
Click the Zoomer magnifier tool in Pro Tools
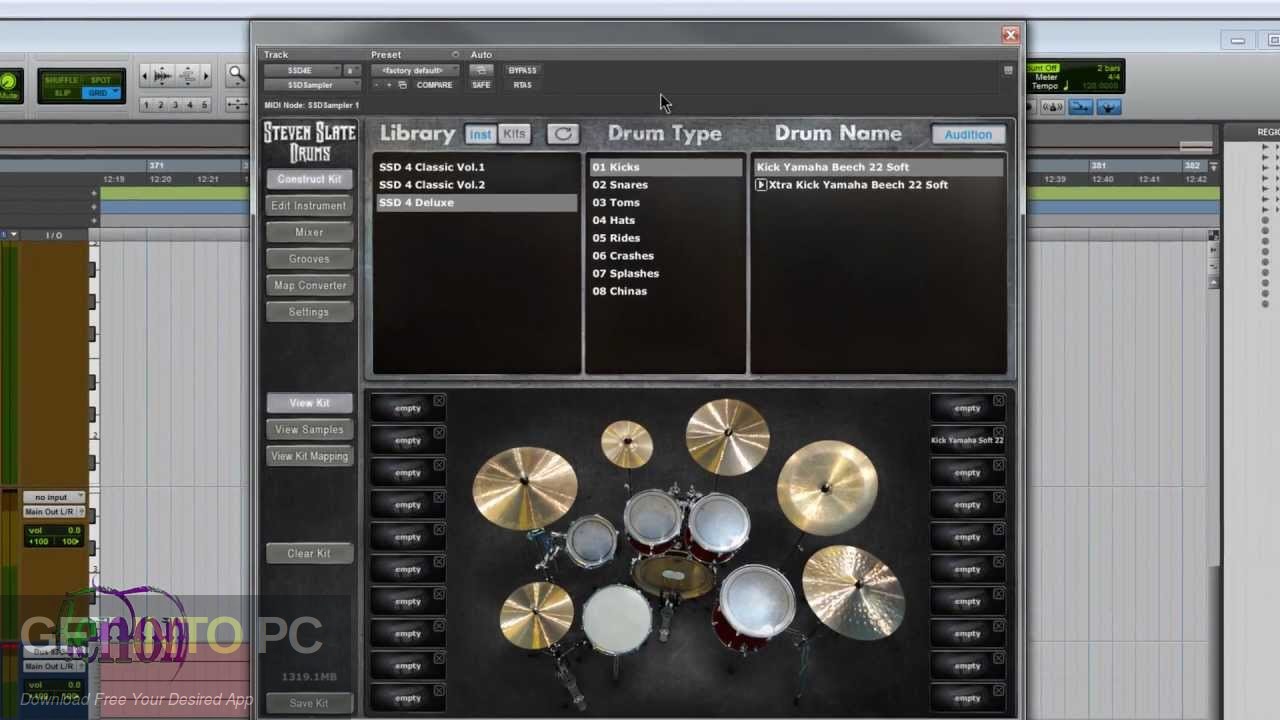237,75
